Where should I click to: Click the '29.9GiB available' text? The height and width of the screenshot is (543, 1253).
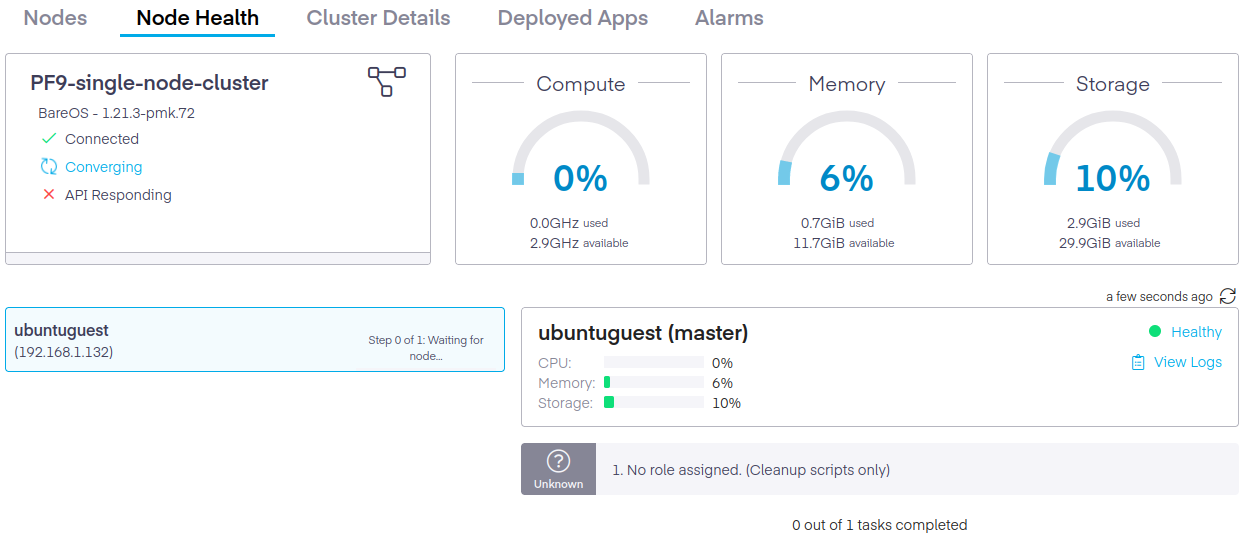tap(1110, 243)
